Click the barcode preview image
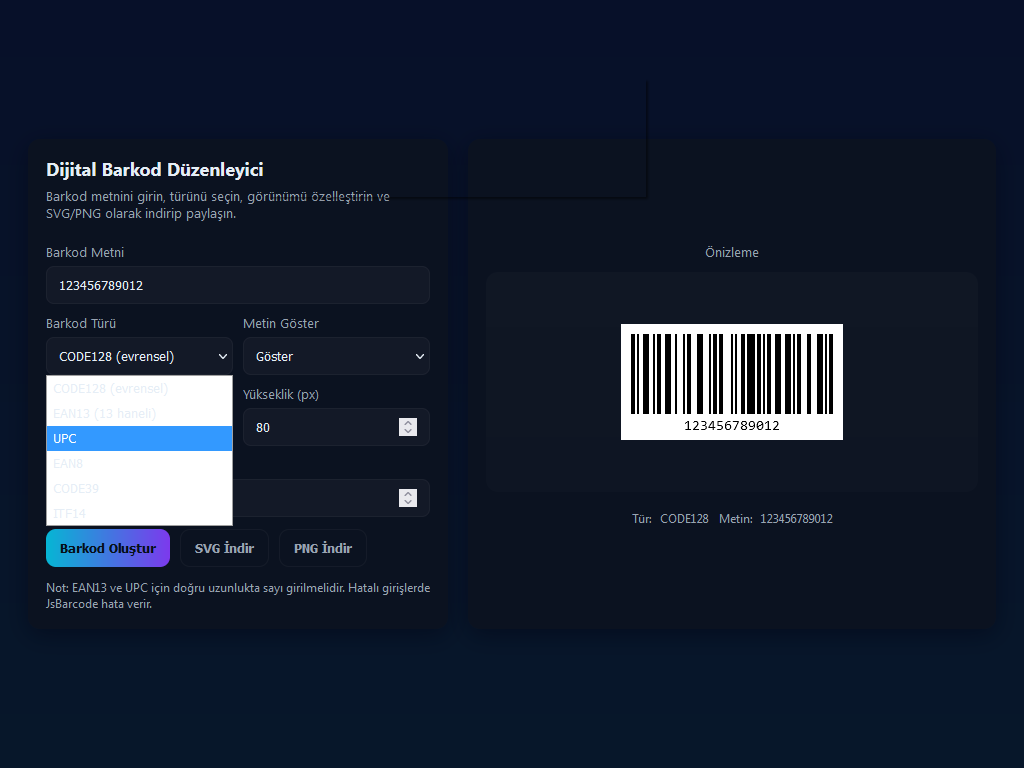The image size is (1024, 768). click(x=731, y=373)
